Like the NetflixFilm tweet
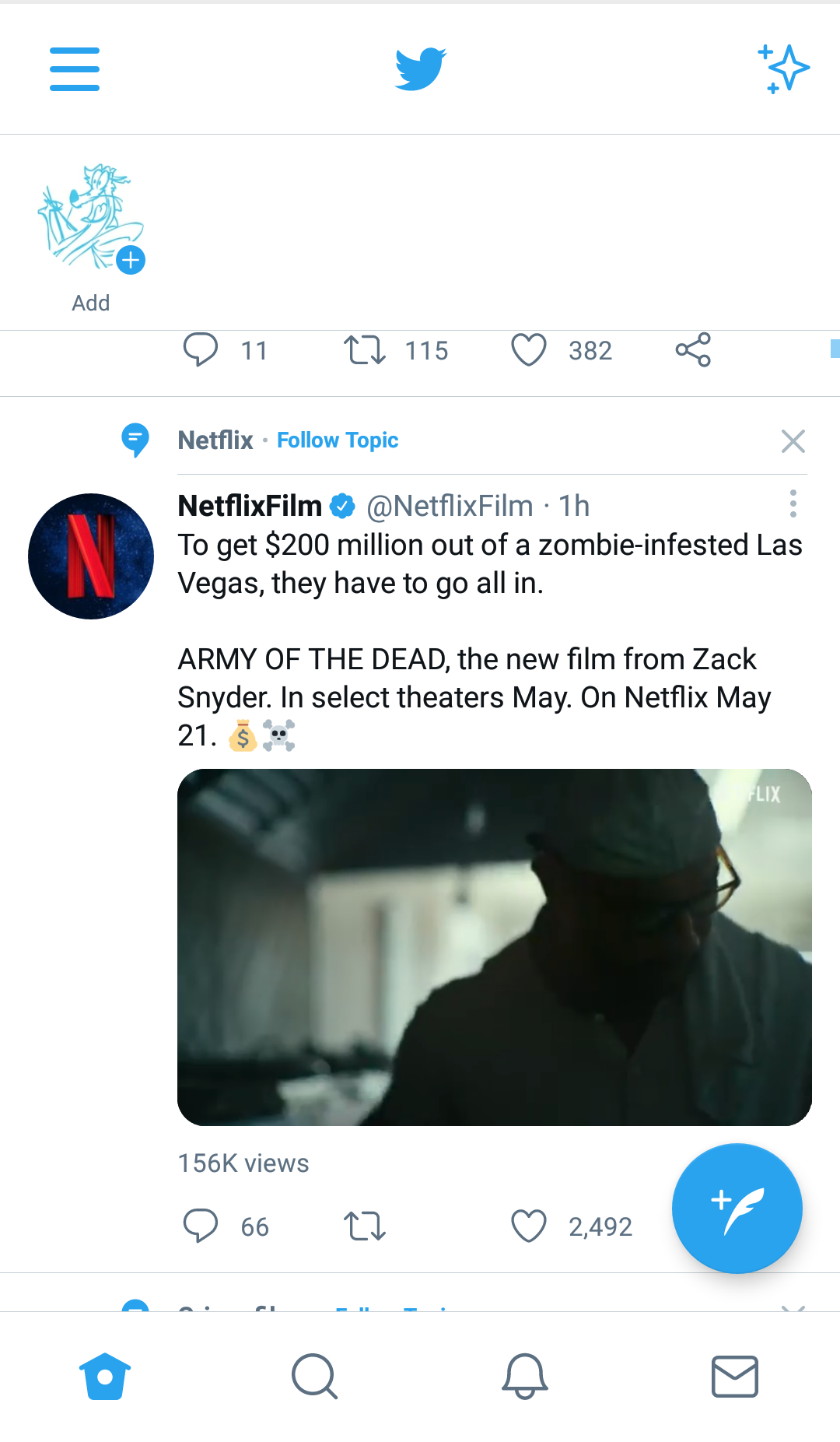Viewport: 840px width, 1442px height. coord(529,1226)
